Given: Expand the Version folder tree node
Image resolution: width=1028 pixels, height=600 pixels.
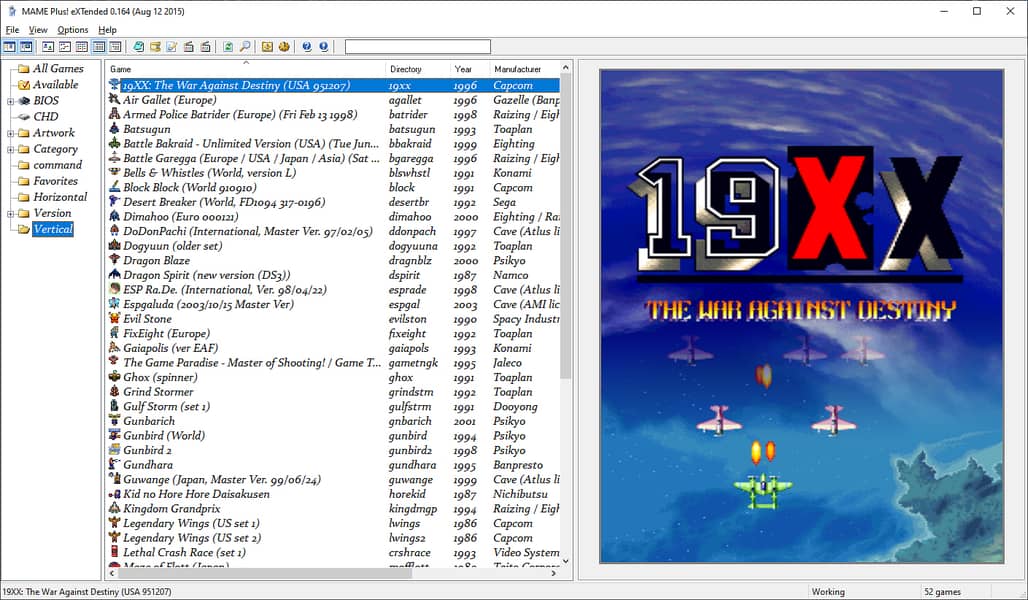Looking at the screenshot, I should point(10,214).
